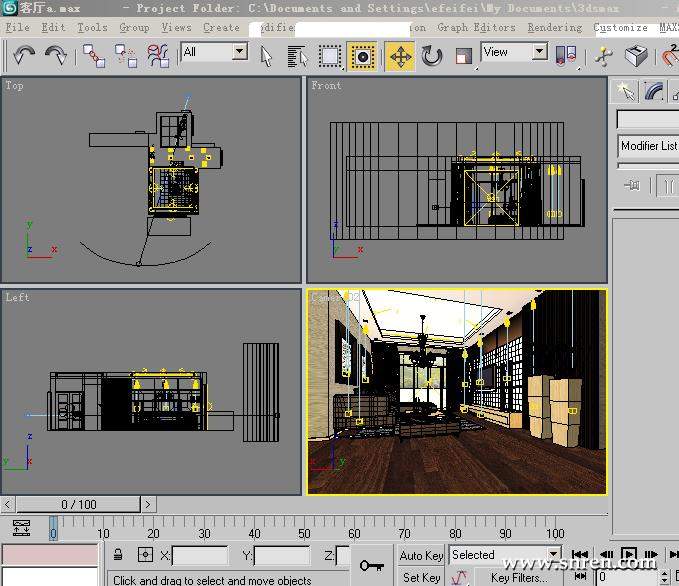Screen dimensions: 679x586
Task: Open the Modifier List dropdown
Action: click(x=647, y=146)
